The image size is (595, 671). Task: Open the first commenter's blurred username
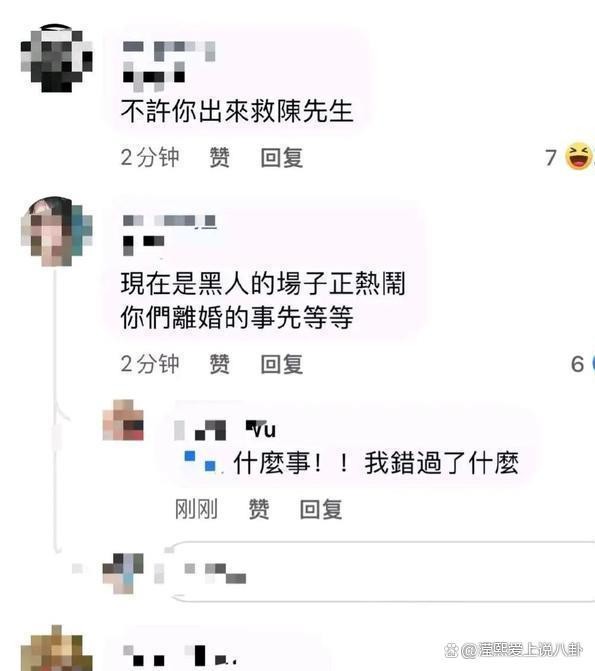[169, 66]
